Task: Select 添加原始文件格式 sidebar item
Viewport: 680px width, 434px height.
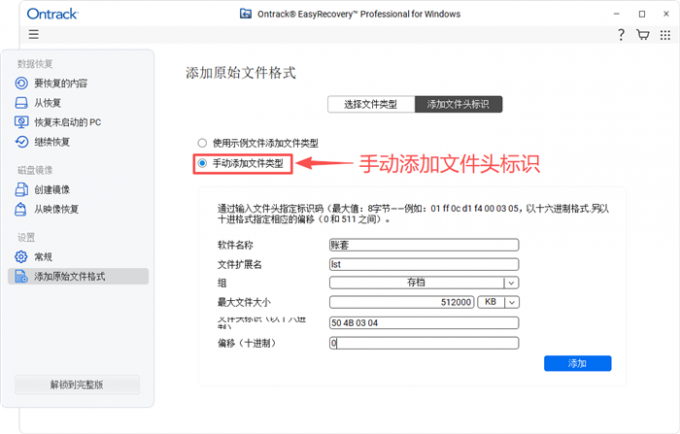Action: [x=78, y=276]
